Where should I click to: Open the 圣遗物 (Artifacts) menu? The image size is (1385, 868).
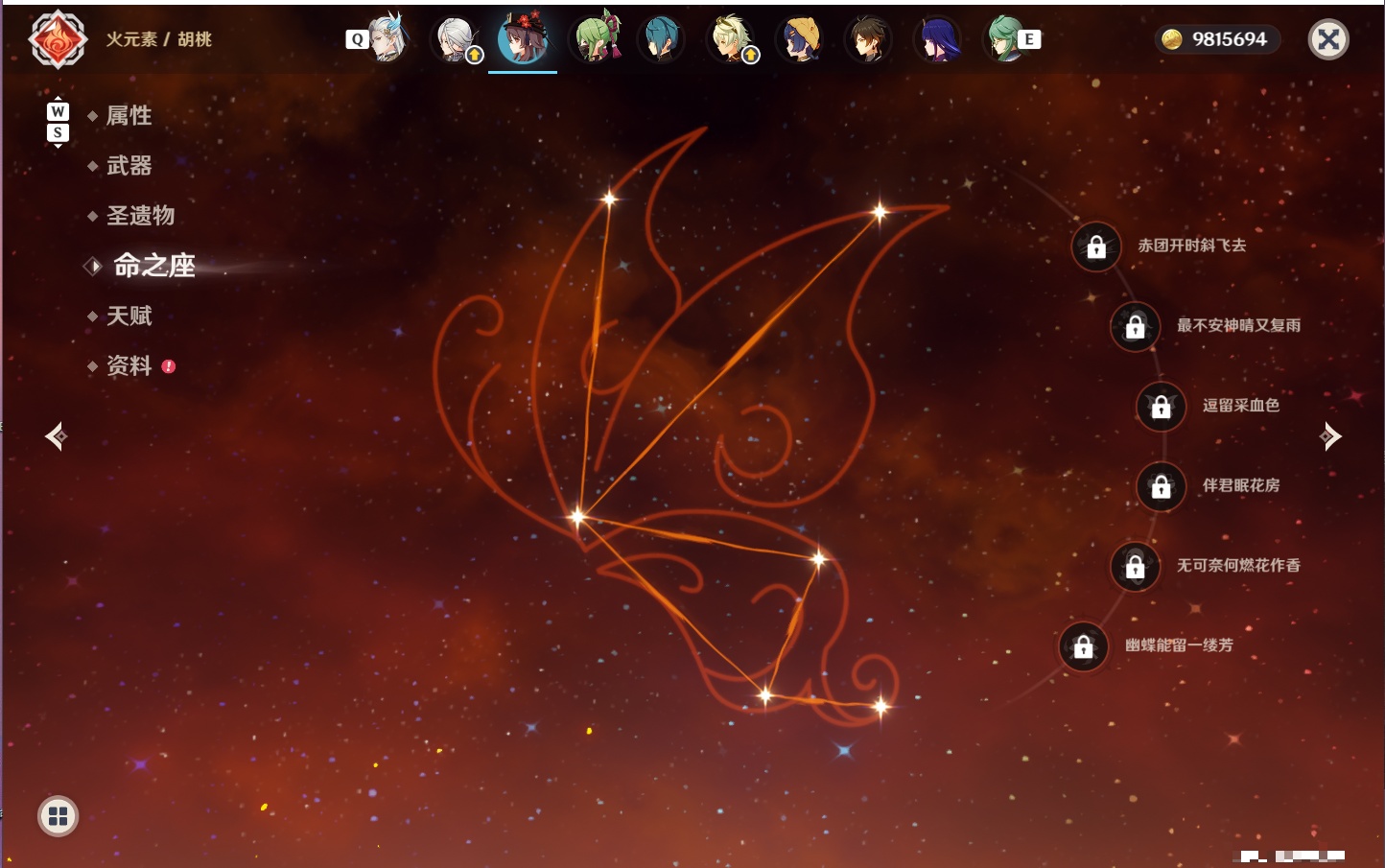point(141,216)
